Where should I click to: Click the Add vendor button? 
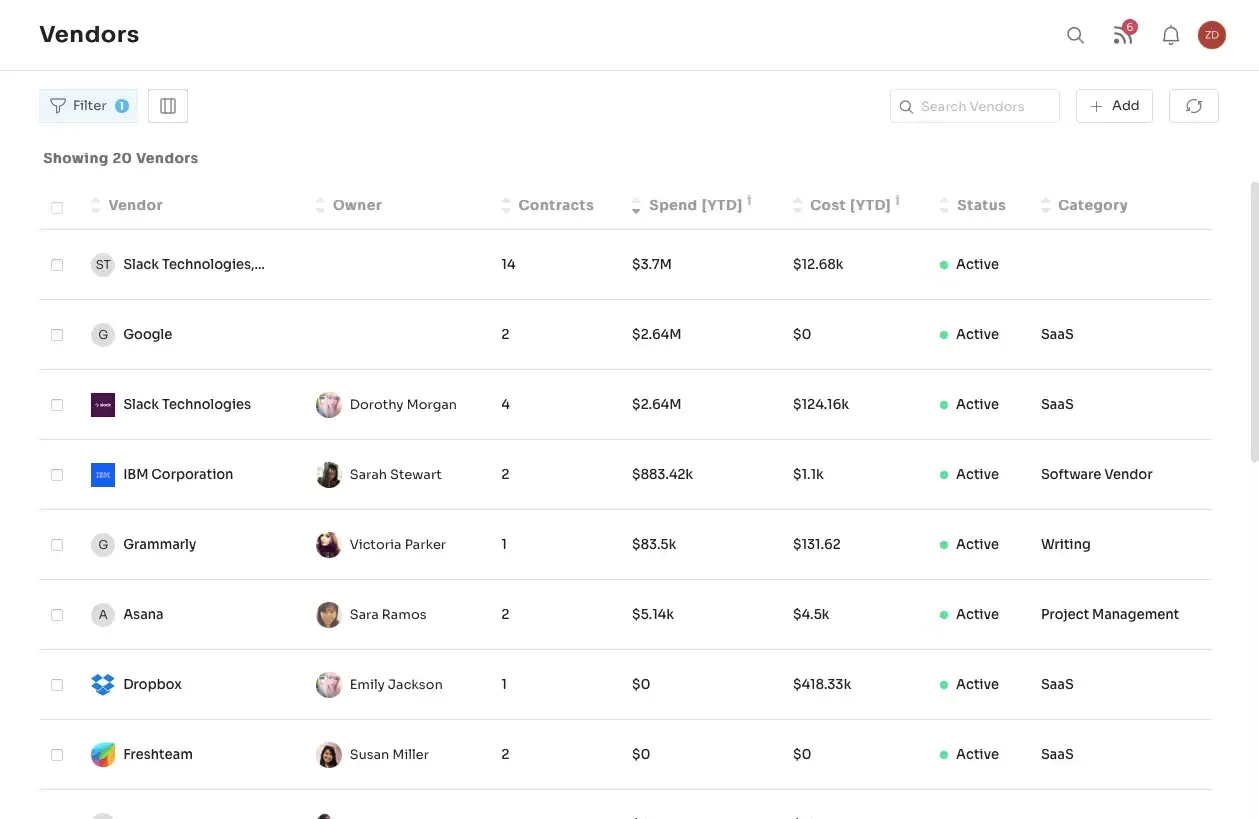tap(1114, 106)
